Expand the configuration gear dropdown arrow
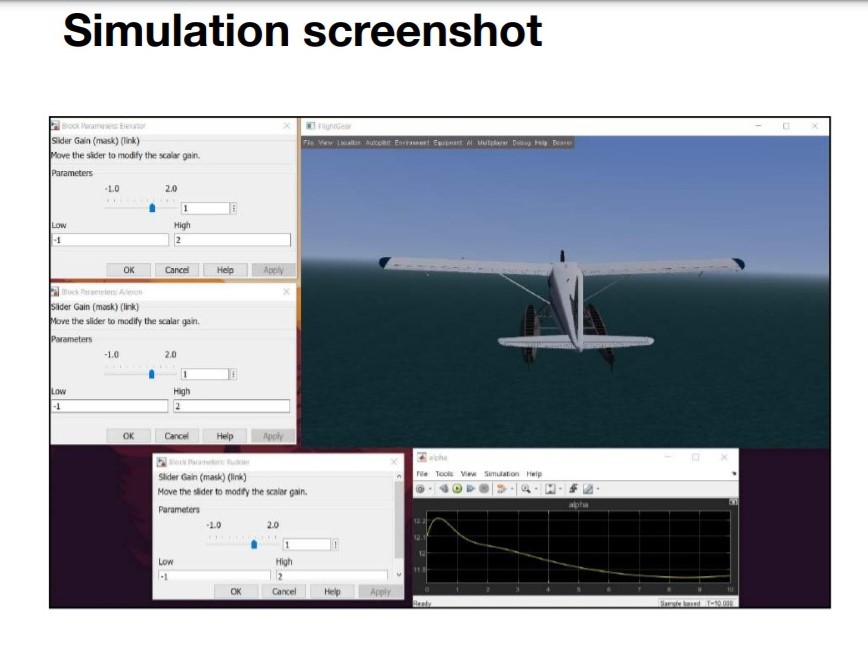The width and height of the screenshot is (868, 647). click(430, 489)
